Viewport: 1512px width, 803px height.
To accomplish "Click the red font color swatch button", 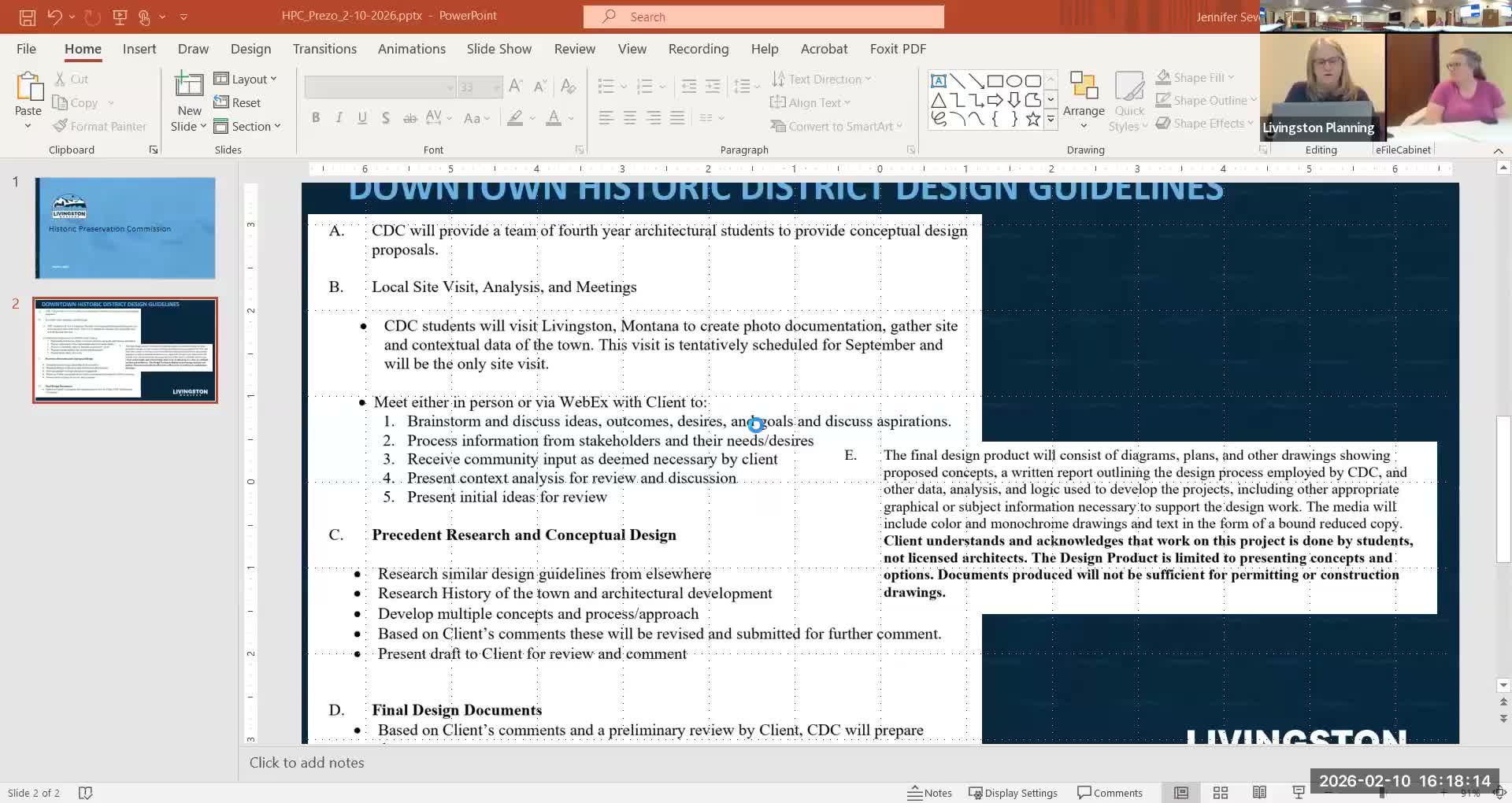I will pyautogui.click(x=554, y=118).
